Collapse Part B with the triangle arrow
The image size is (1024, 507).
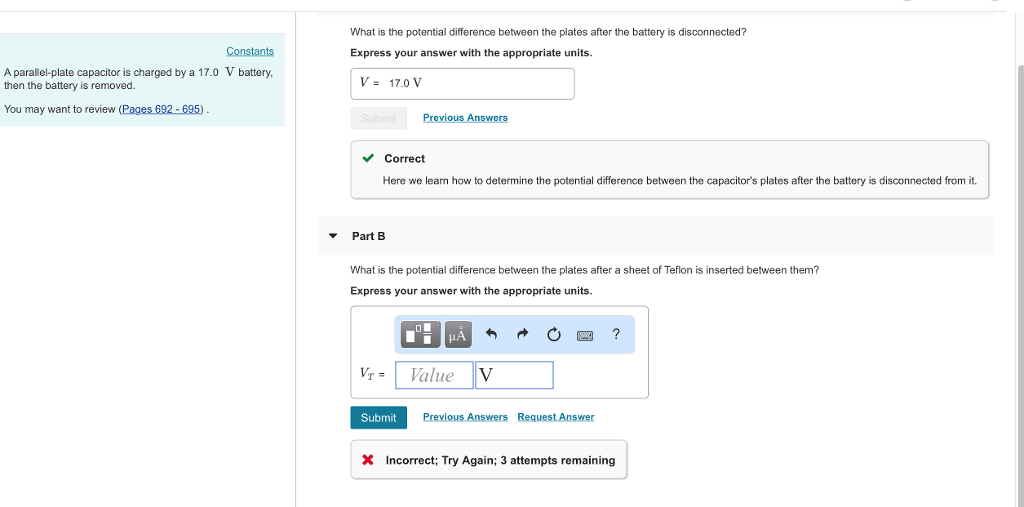[333, 236]
